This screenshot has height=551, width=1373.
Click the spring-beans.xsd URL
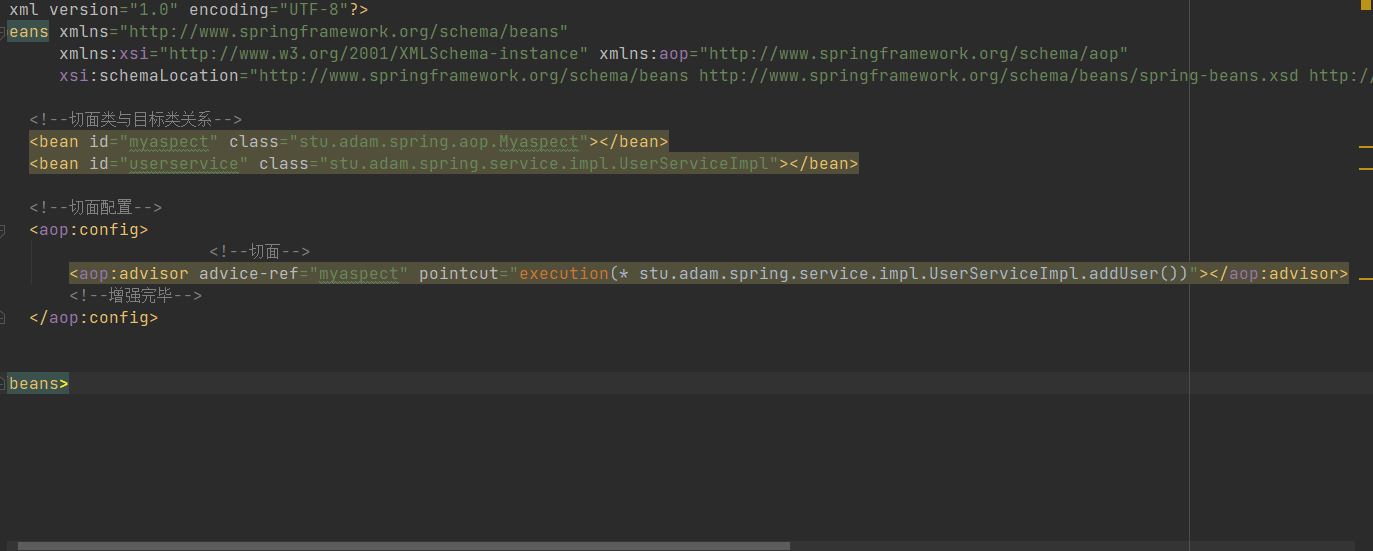998,76
